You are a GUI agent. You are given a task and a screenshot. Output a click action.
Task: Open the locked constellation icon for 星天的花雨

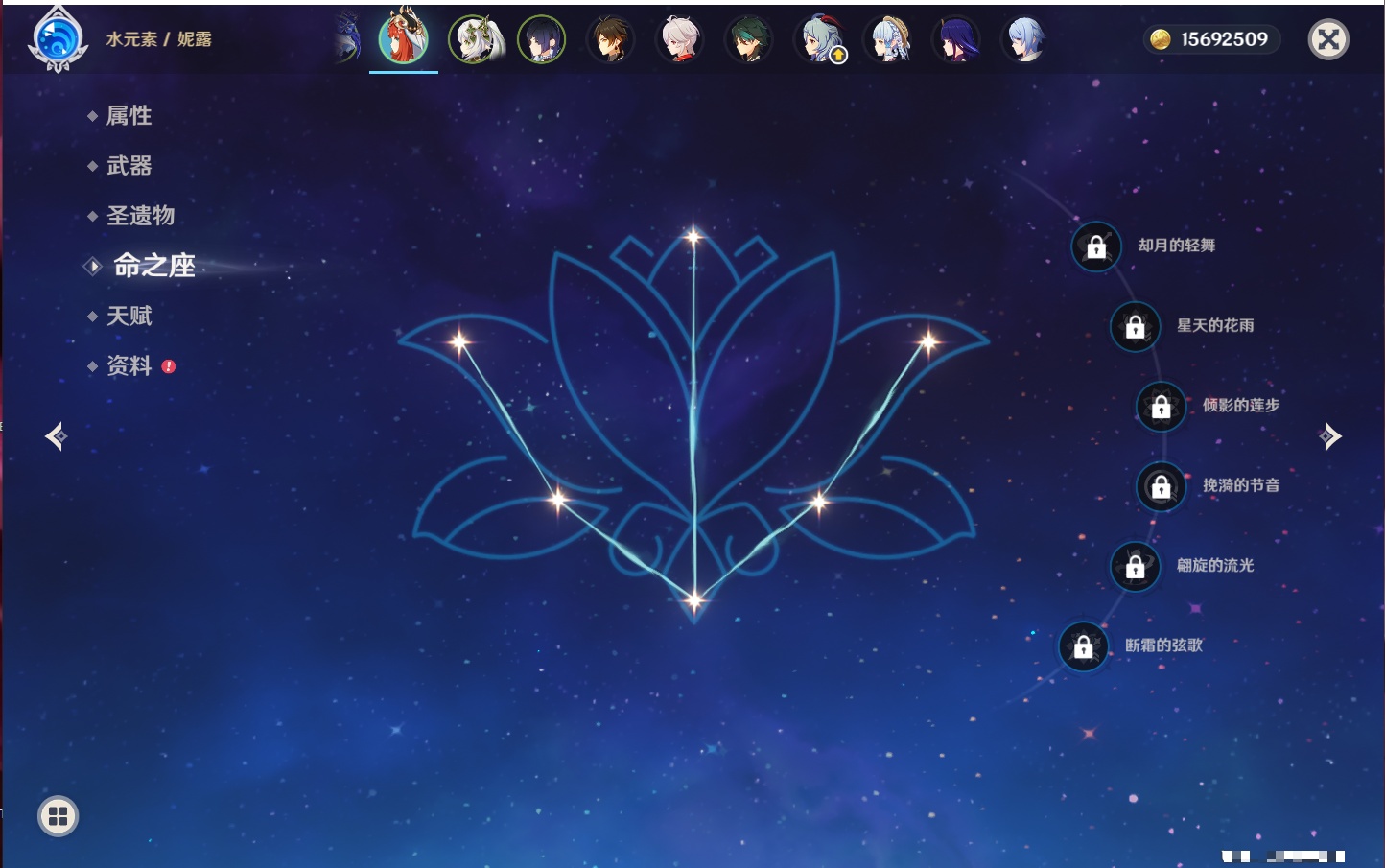pos(1135,326)
